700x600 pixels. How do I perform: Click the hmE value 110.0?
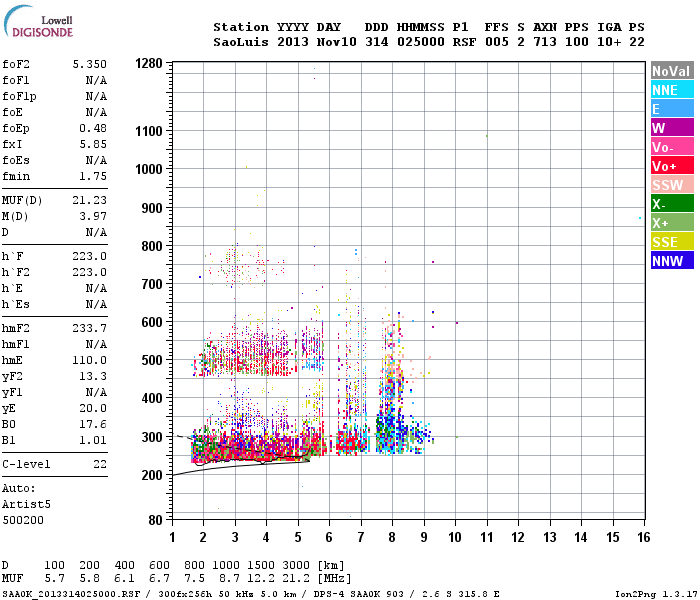(x=90, y=360)
